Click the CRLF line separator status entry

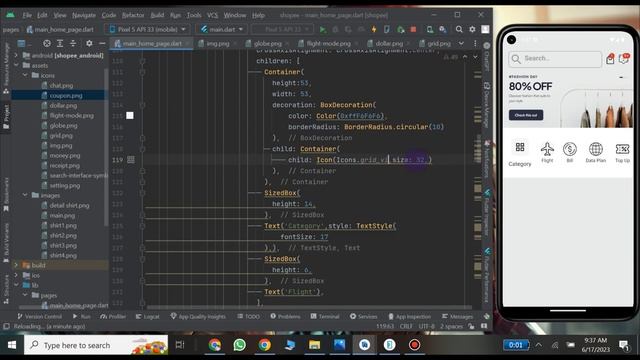pyautogui.click(x=406, y=327)
